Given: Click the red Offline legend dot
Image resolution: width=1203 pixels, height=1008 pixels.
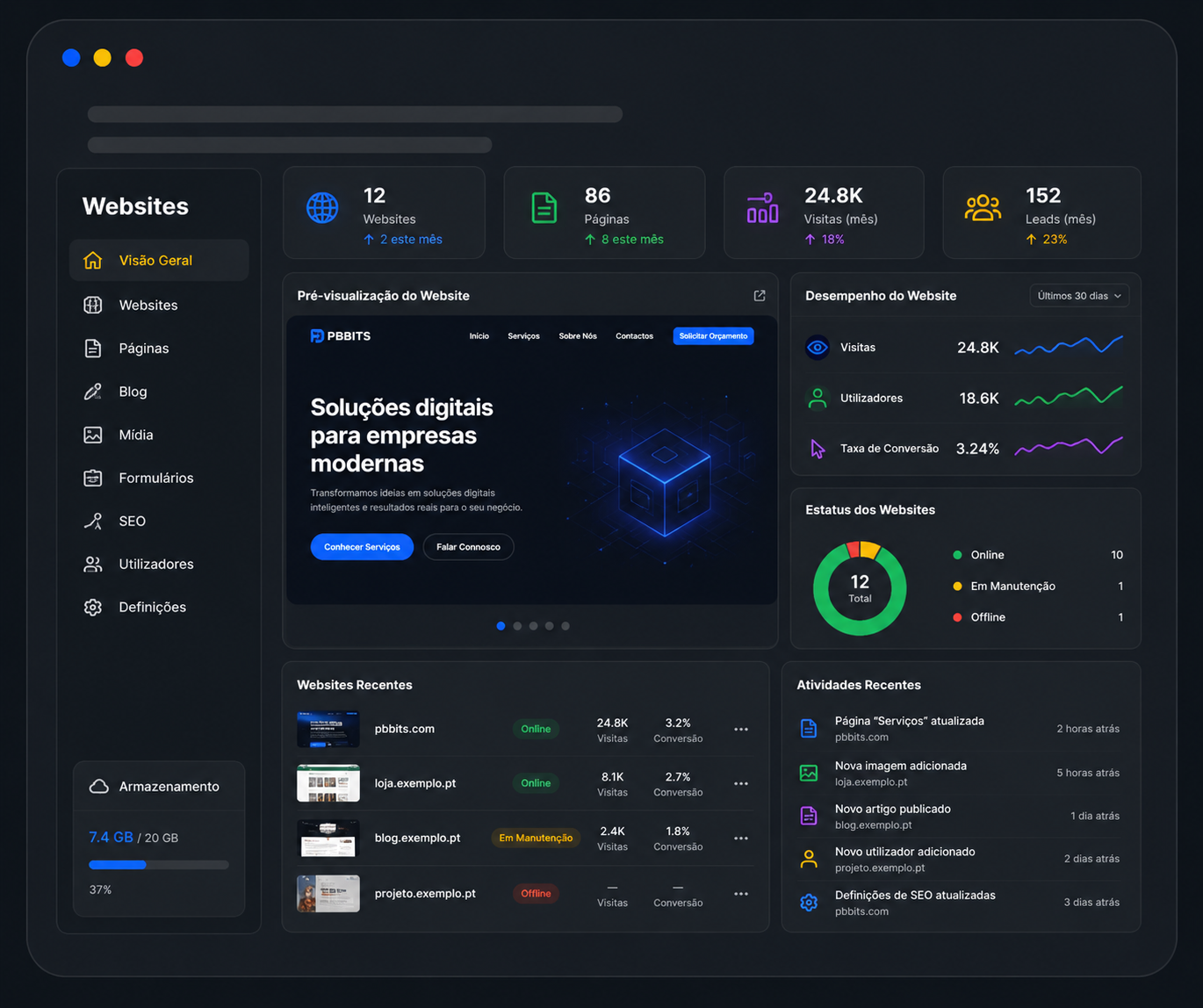Looking at the screenshot, I should point(957,617).
